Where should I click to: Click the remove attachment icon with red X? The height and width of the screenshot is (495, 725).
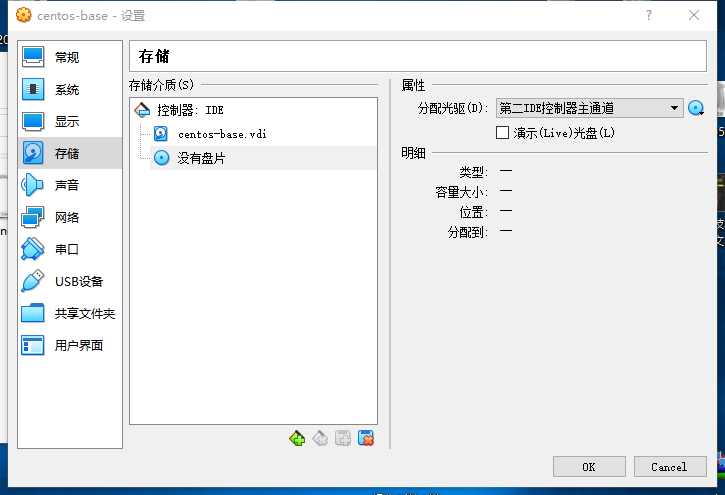[x=366, y=438]
